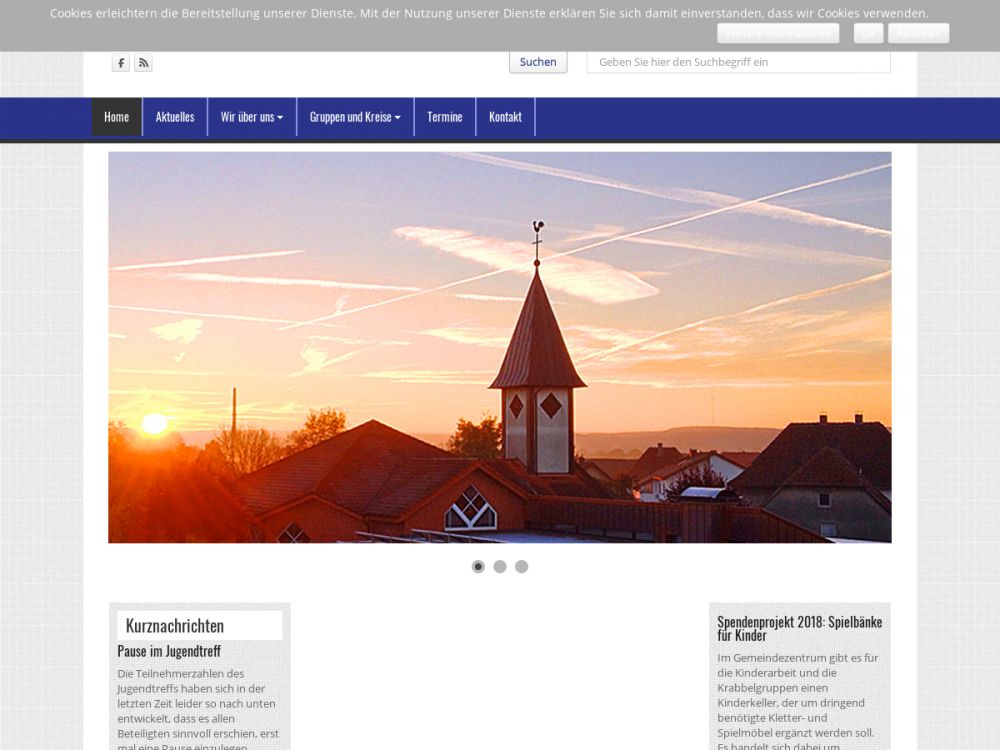
Task: Navigate to the Kontakt page
Action: (505, 117)
